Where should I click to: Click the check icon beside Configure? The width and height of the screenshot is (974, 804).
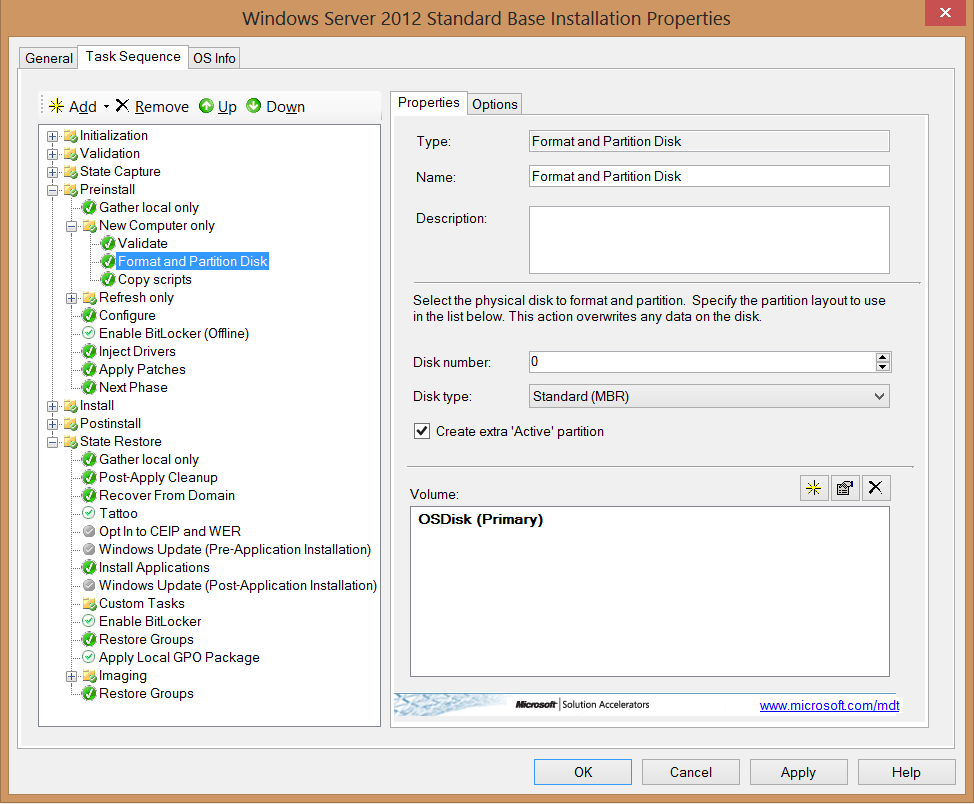(89, 316)
